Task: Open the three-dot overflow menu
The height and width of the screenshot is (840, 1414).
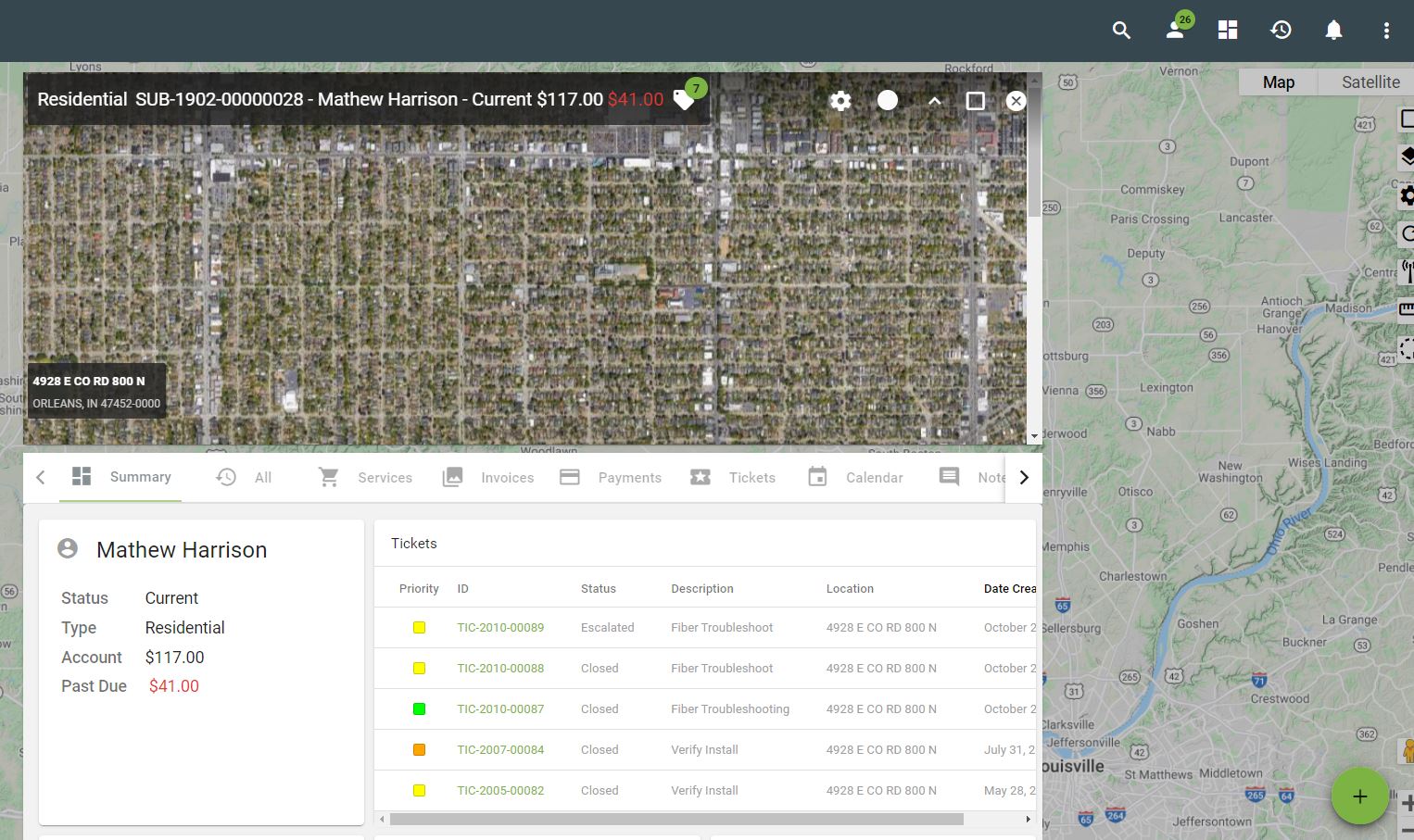Action: 1386,31
